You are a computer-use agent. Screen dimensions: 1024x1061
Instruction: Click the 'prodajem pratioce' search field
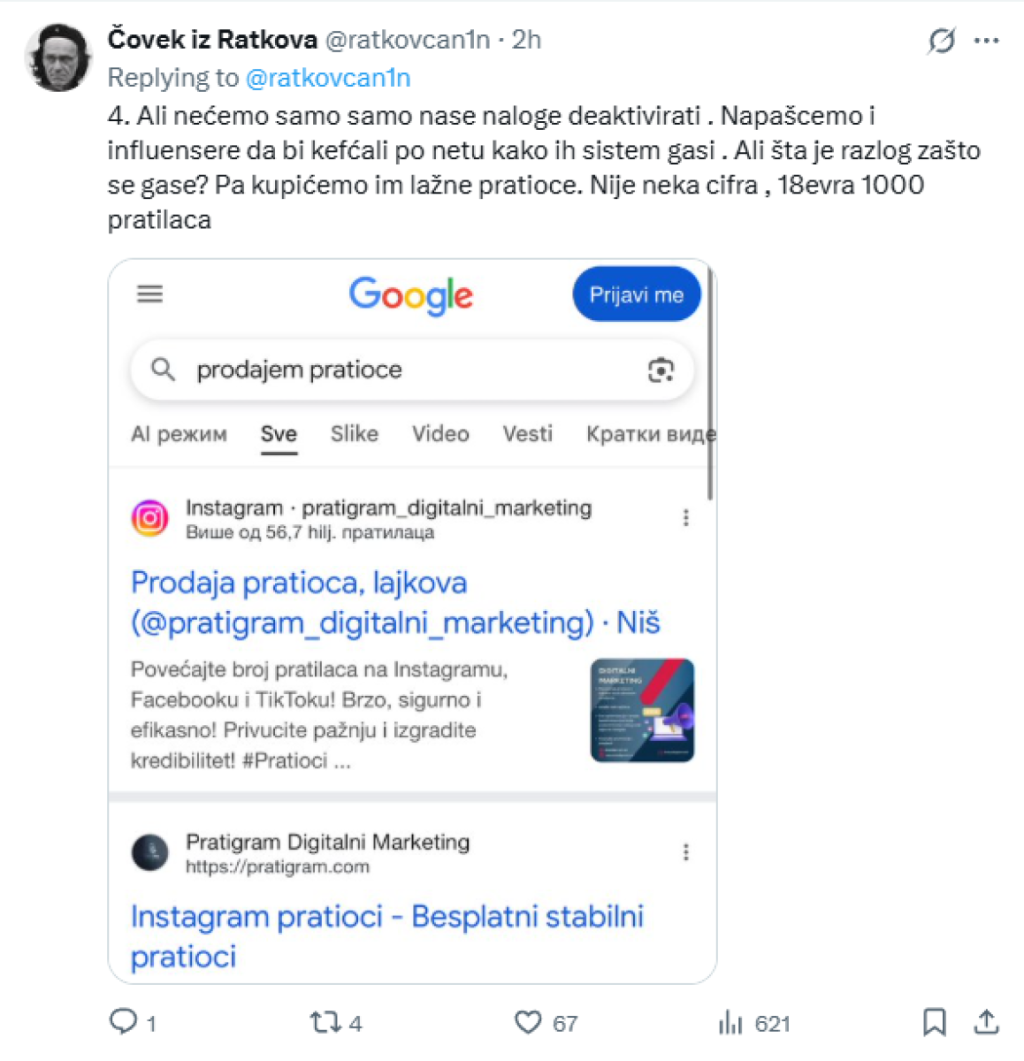pyautogui.click(x=400, y=370)
